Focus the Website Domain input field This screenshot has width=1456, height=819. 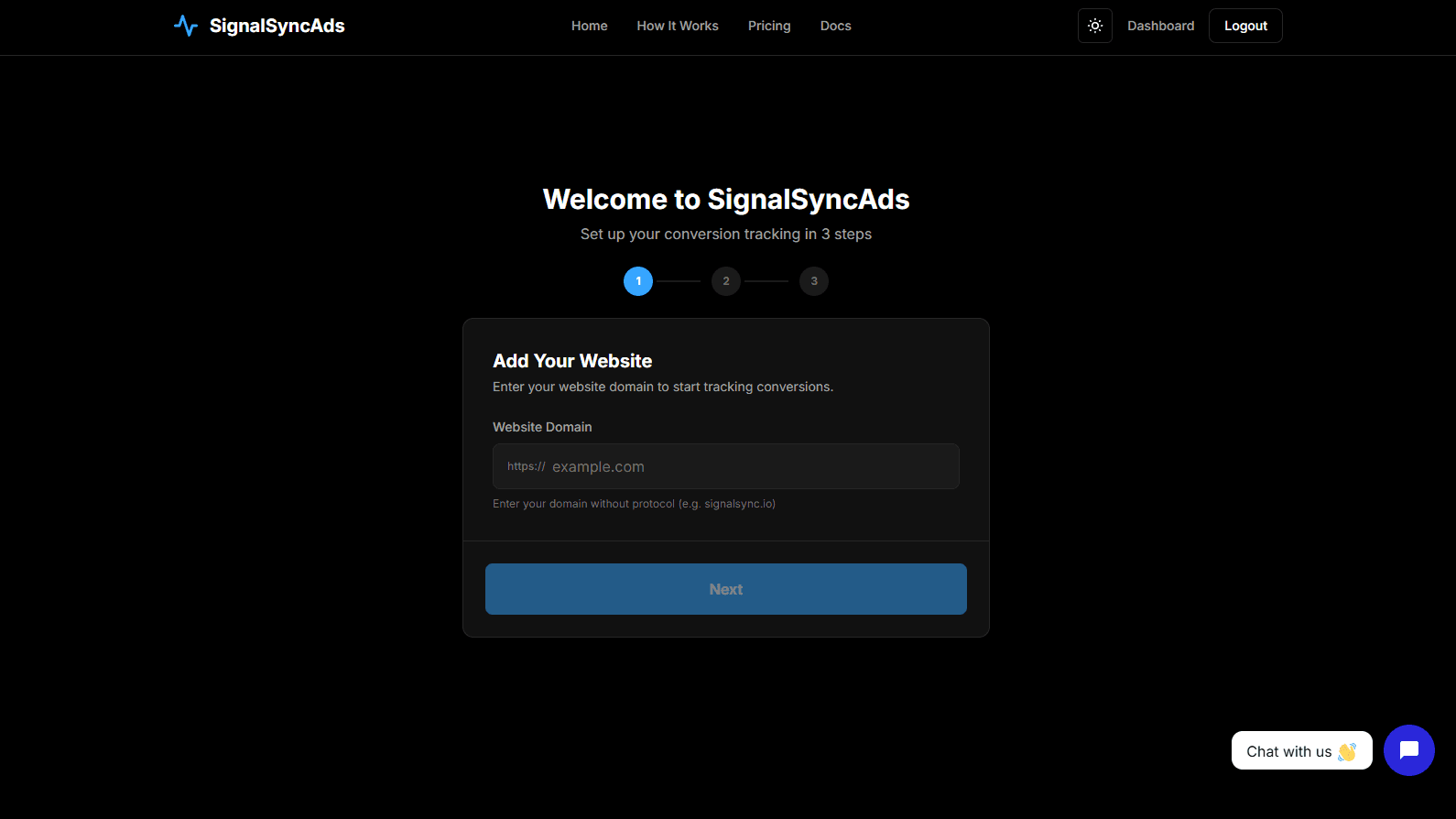pos(726,466)
